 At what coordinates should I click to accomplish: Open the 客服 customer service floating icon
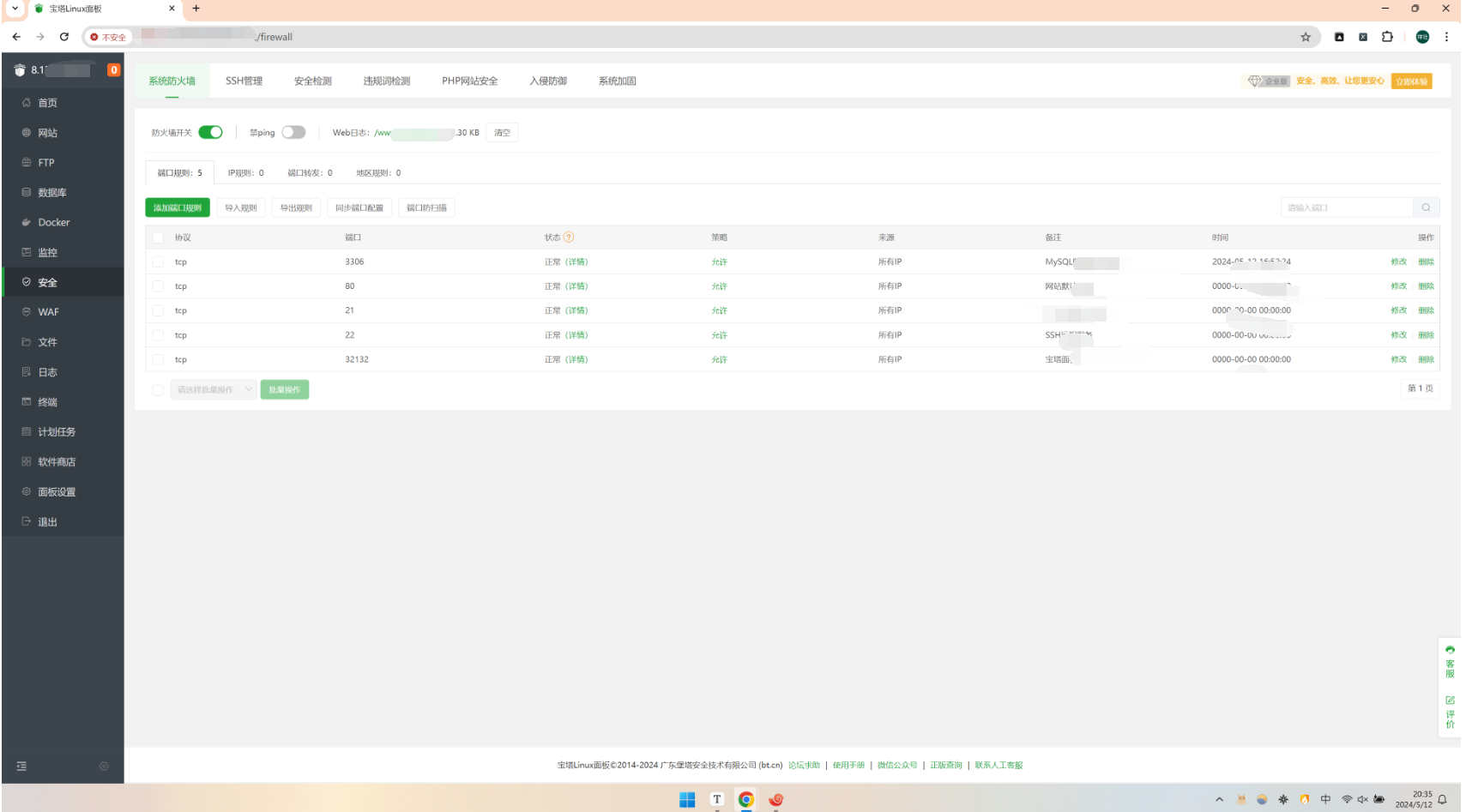pyautogui.click(x=1450, y=661)
